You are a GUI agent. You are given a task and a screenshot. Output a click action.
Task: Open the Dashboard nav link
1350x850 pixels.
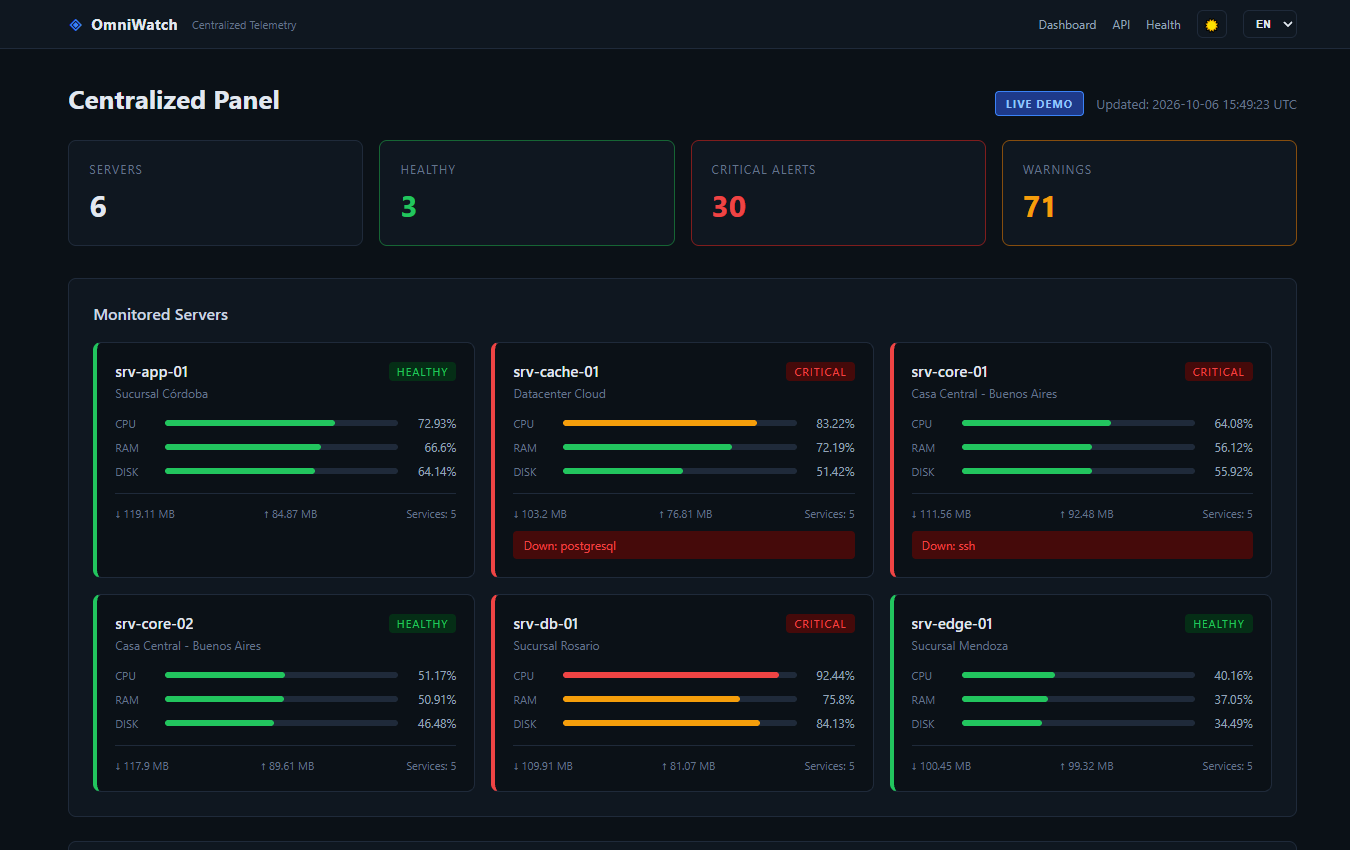(1067, 25)
